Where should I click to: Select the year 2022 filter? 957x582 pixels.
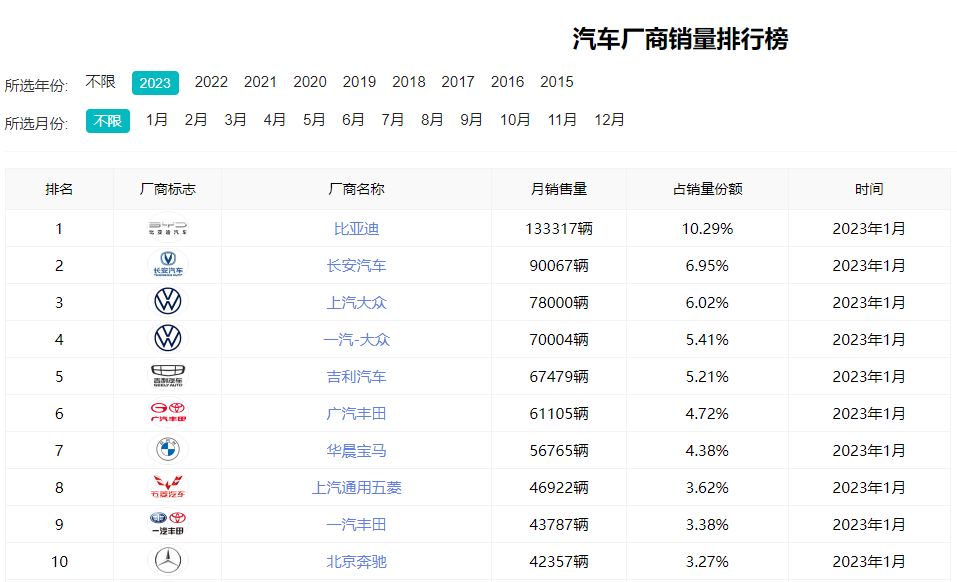click(211, 82)
